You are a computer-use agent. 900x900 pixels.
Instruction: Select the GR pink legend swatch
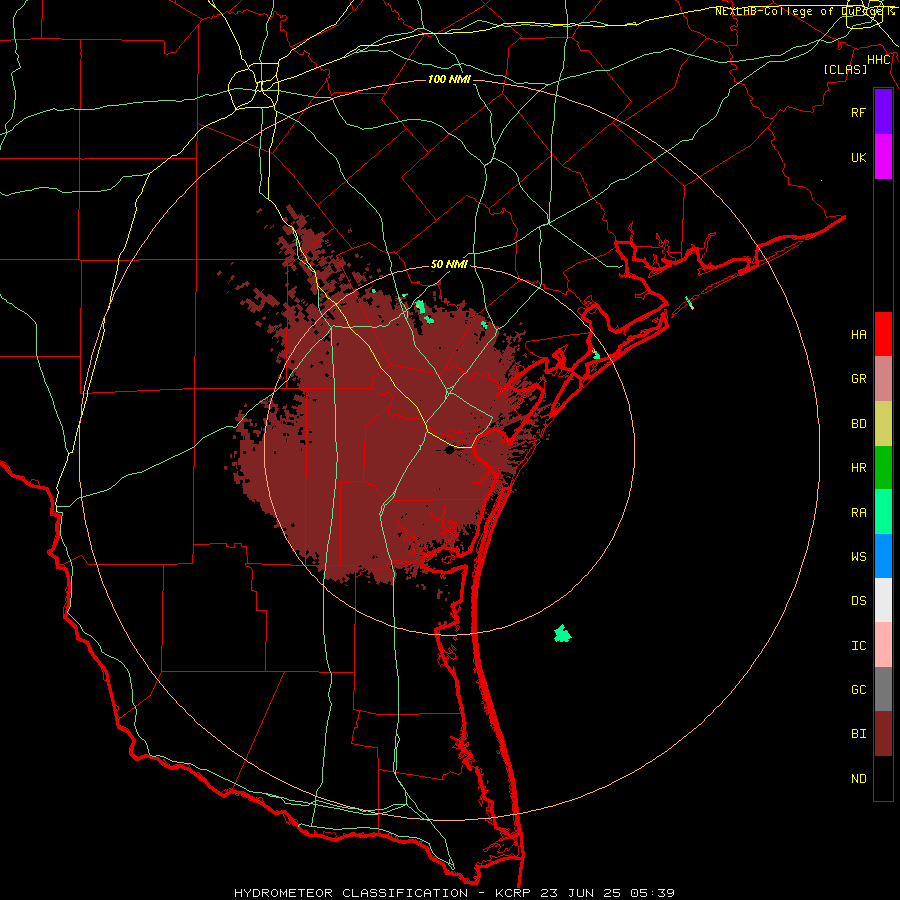coord(883,378)
